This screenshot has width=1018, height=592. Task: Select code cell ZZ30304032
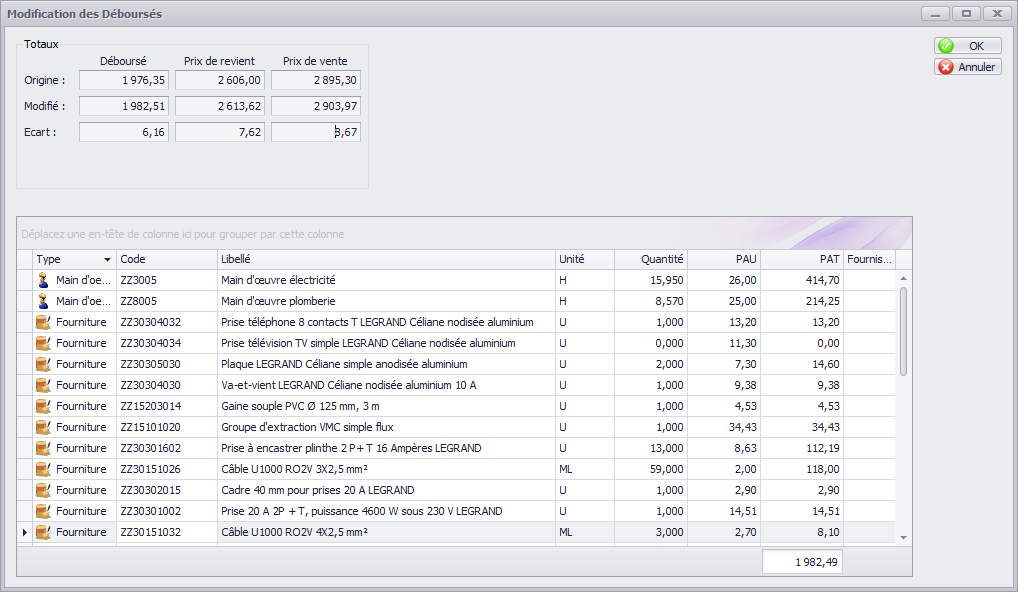[x=167, y=322]
